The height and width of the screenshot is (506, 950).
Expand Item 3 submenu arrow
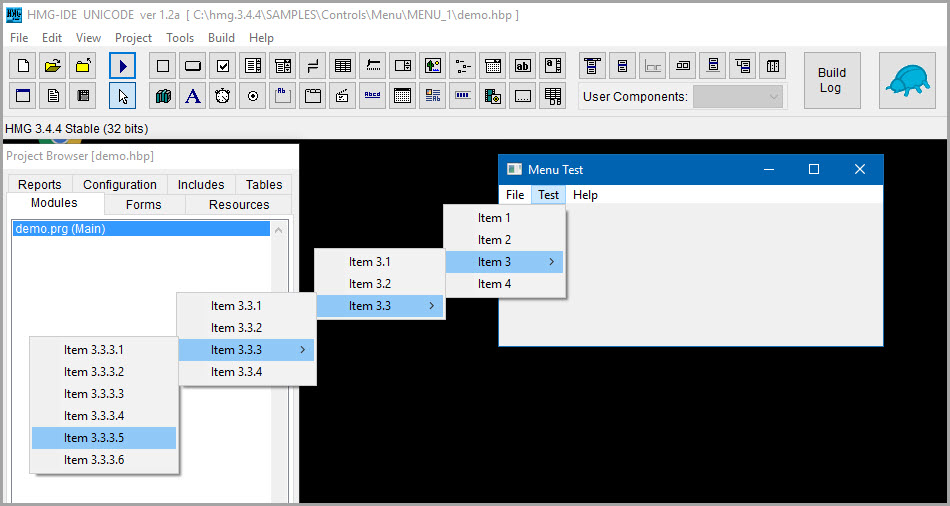tap(551, 262)
